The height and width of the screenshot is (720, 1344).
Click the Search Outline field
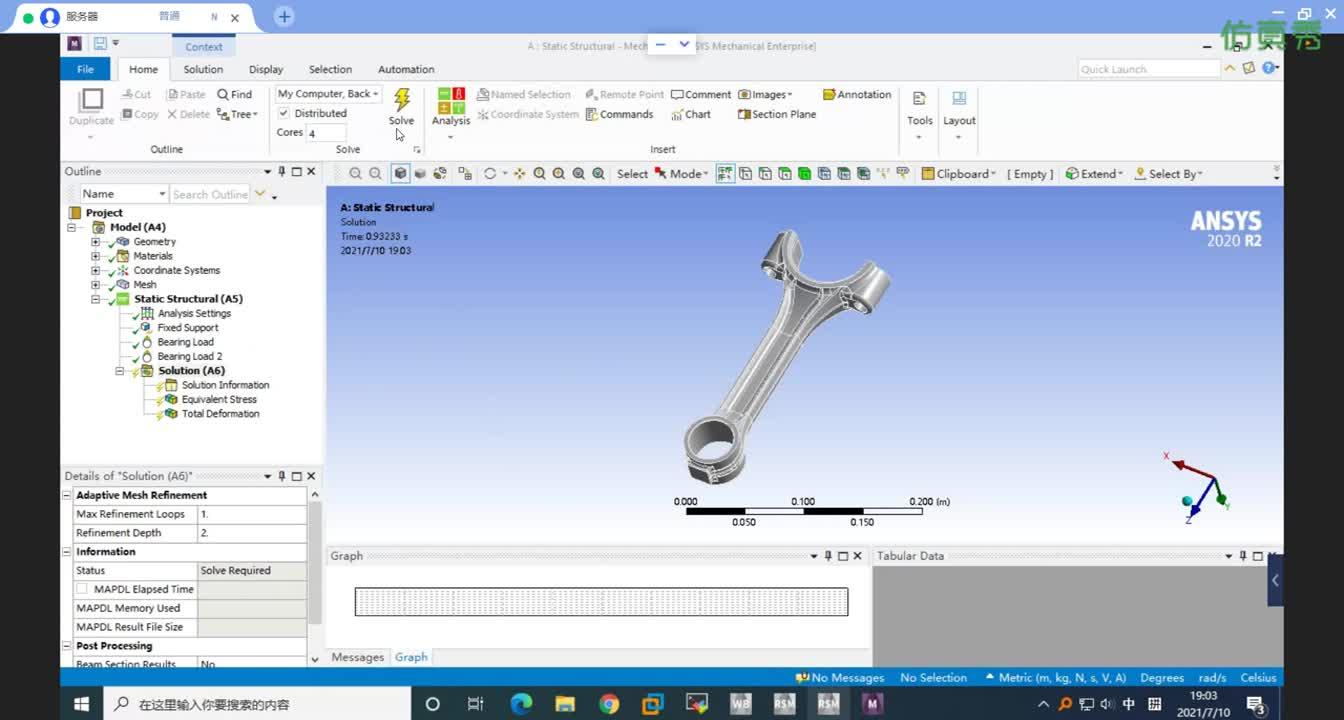click(x=210, y=194)
